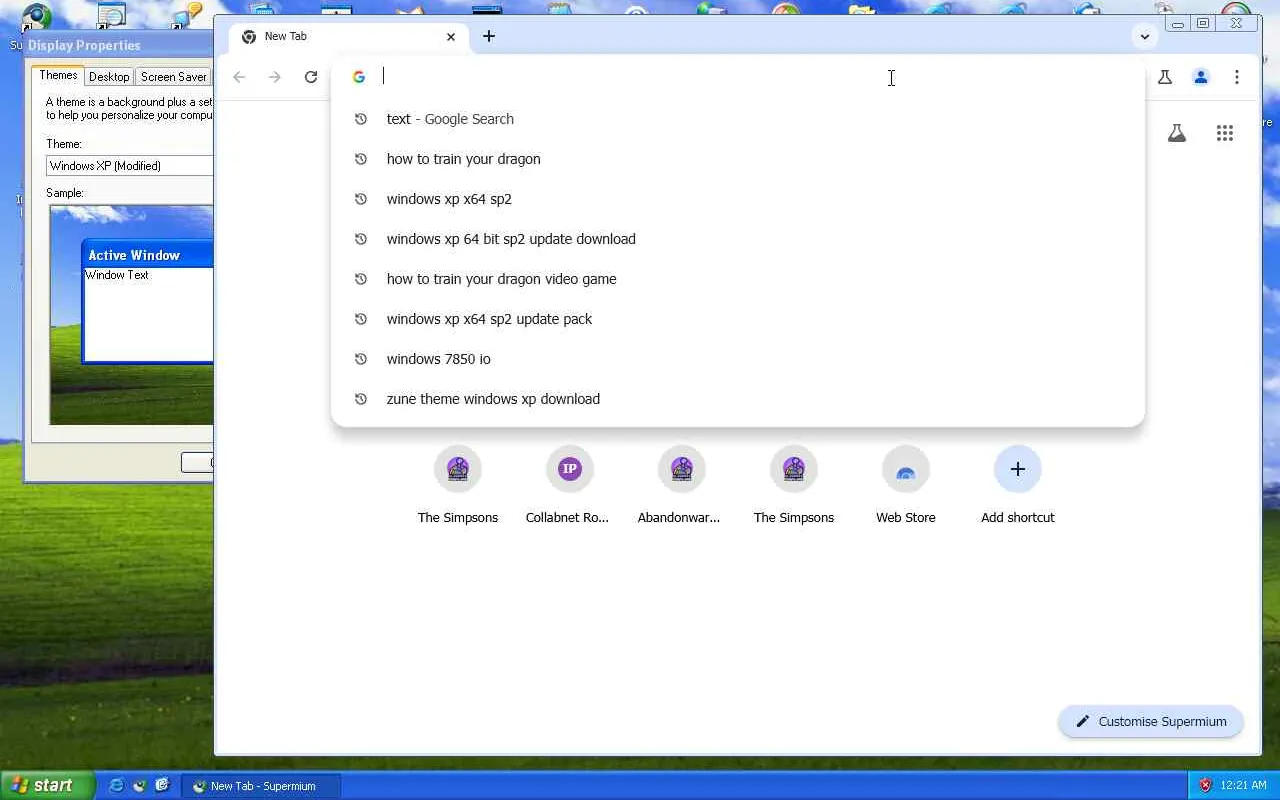Open the profile avatar menu
The height and width of the screenshot is (800, 1280).
tap(1201, 77)
